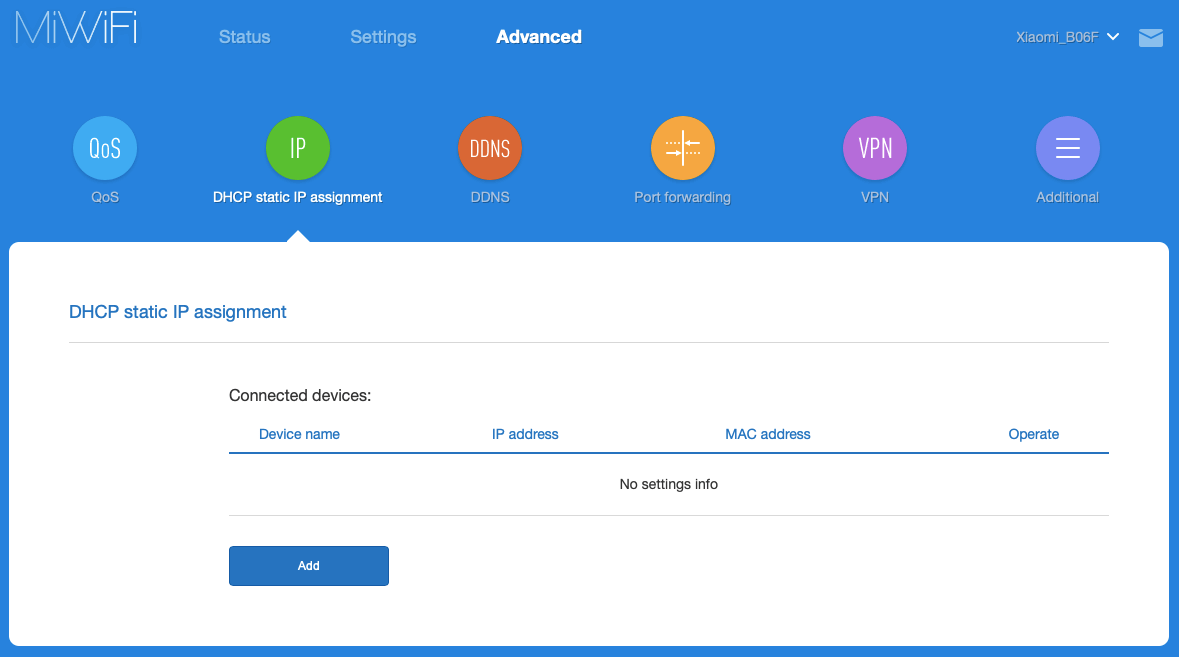Click the 'Connected devices:' label
This screenshot has width=1179, height=657.
tap(300, 395)
